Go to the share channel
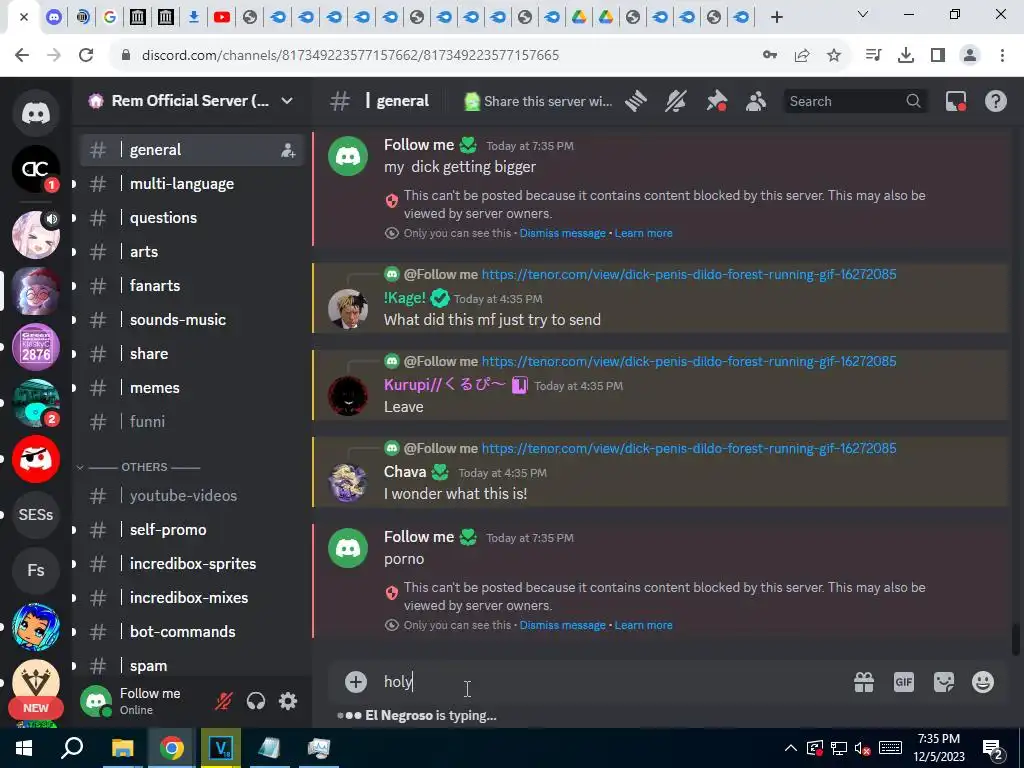 192,354
